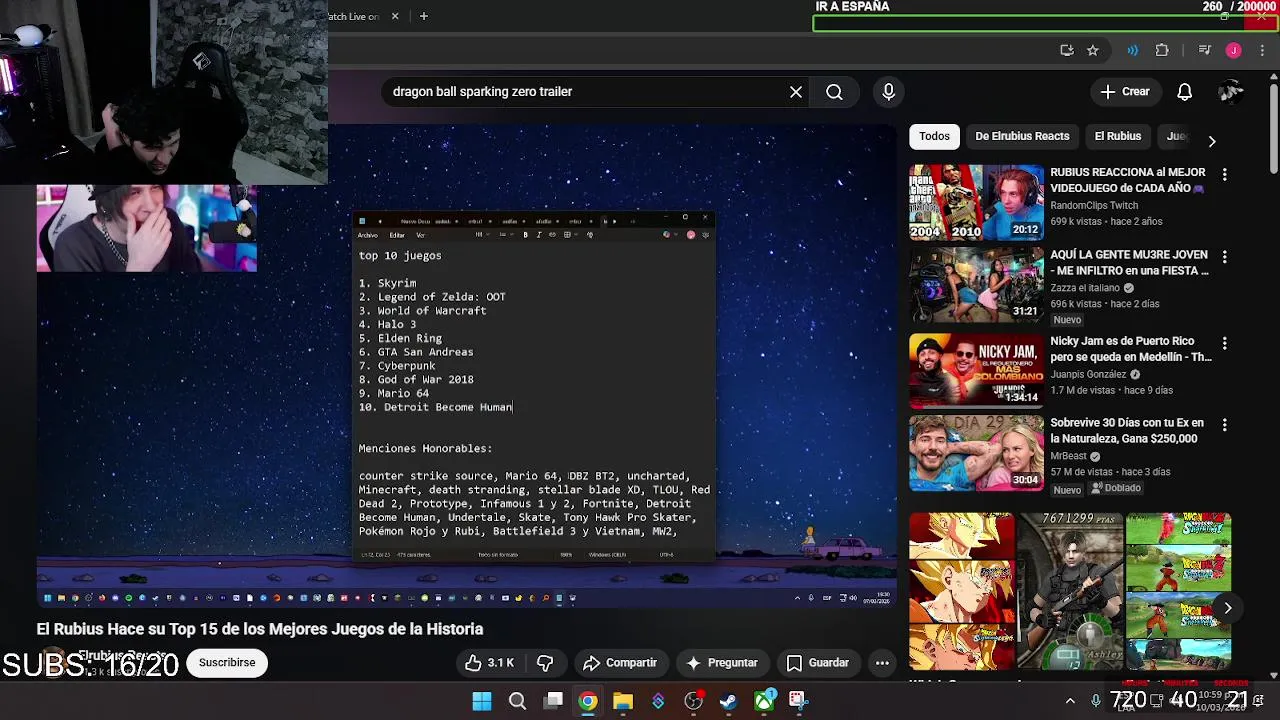
Task: Click the YouTube search magnifier button
Action: 834,92
